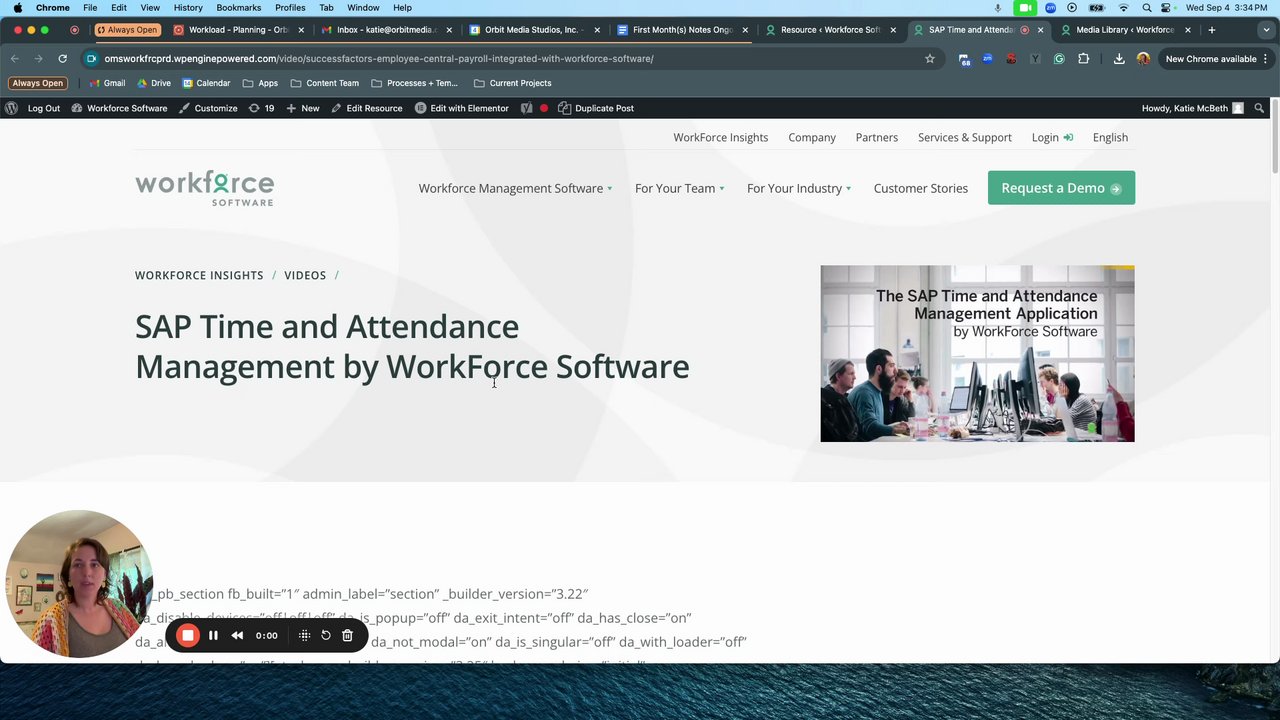Rewind the recording
This screenshot has height=720, width=1280.
[237, 635]
